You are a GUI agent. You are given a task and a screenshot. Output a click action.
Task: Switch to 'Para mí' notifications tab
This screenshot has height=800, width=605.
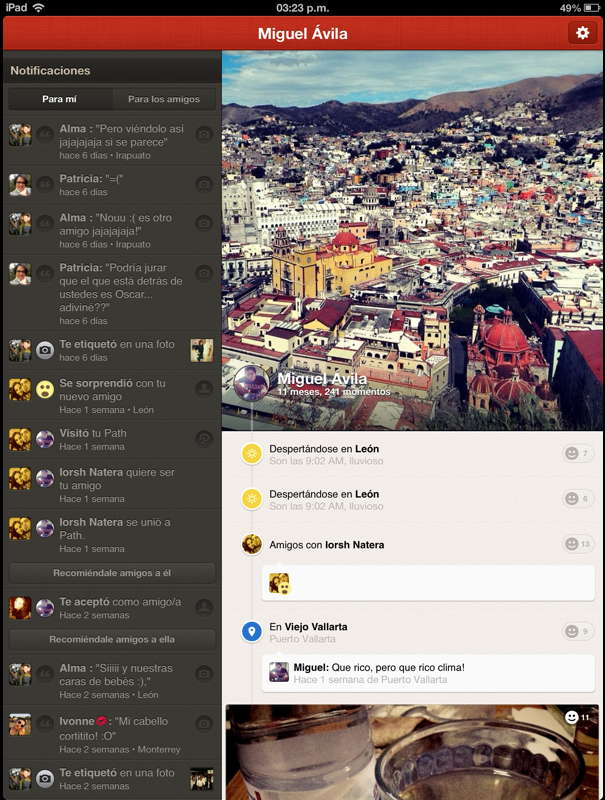point(60,99)
